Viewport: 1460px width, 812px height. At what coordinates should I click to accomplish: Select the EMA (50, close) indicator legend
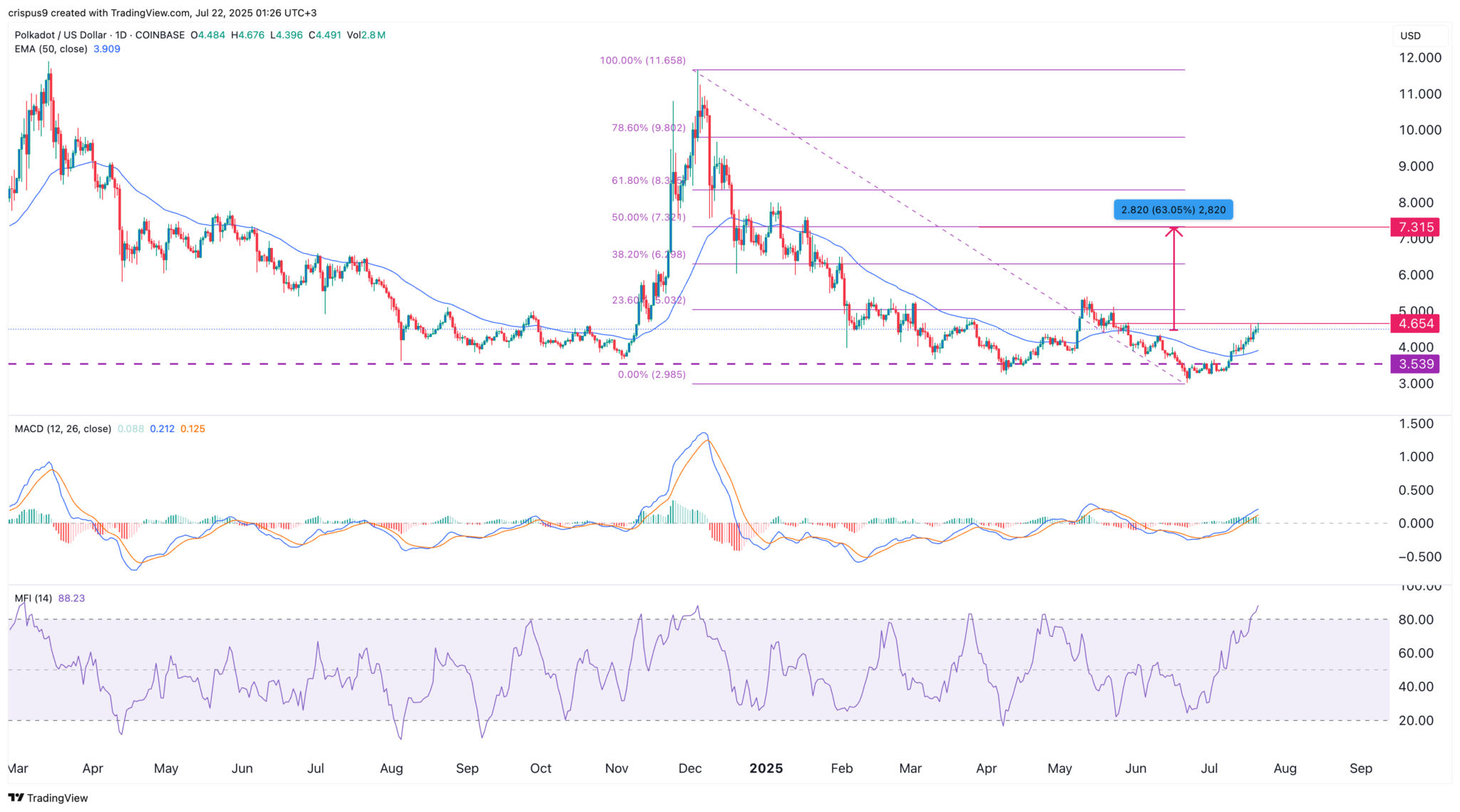pos(51,49)
